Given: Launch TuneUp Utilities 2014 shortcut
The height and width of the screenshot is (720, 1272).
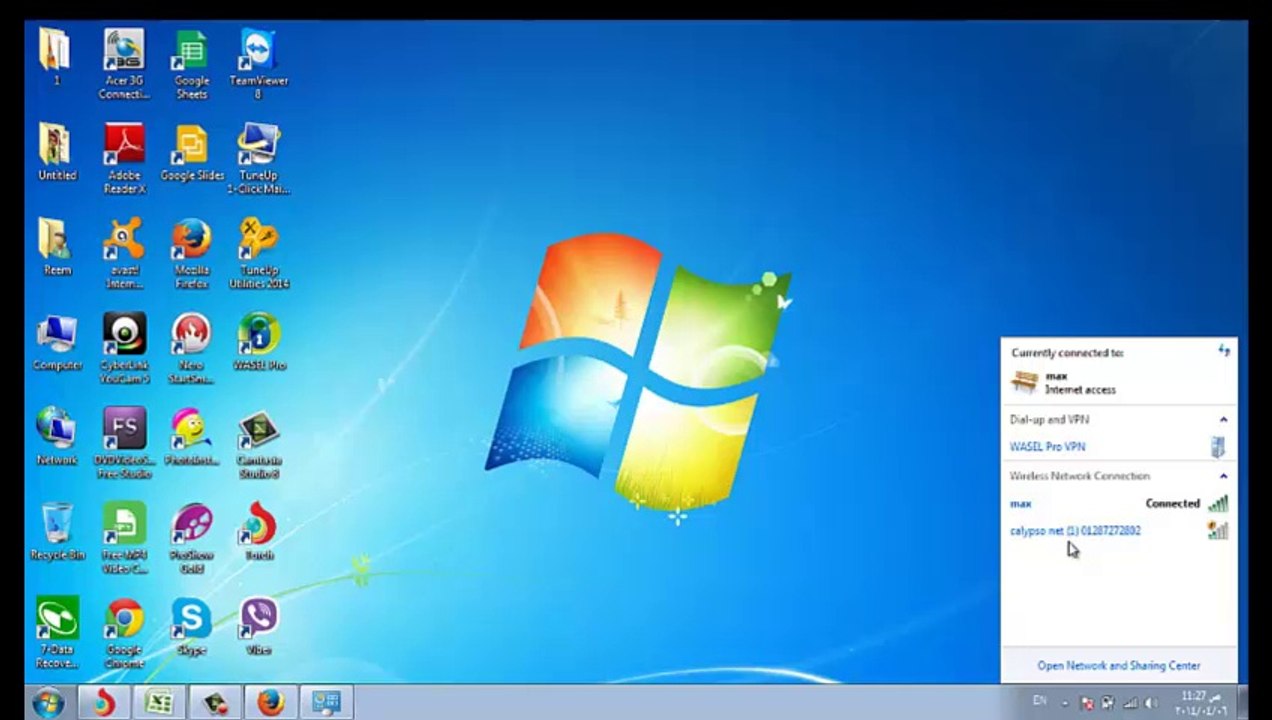Looking at the screenshot, I should (x=259, y=254).
